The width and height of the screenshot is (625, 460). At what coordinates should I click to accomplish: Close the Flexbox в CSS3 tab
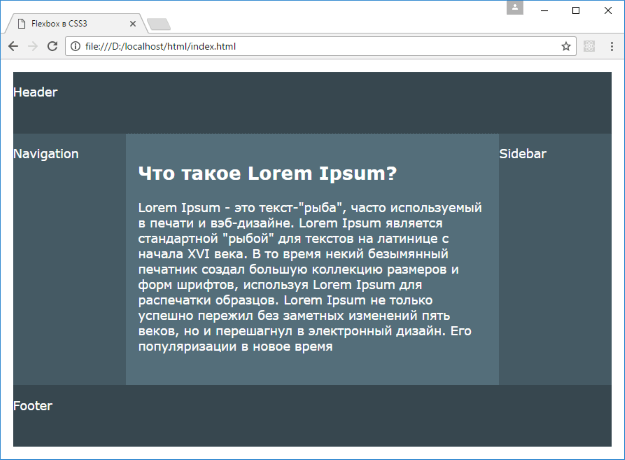(132, 22)
